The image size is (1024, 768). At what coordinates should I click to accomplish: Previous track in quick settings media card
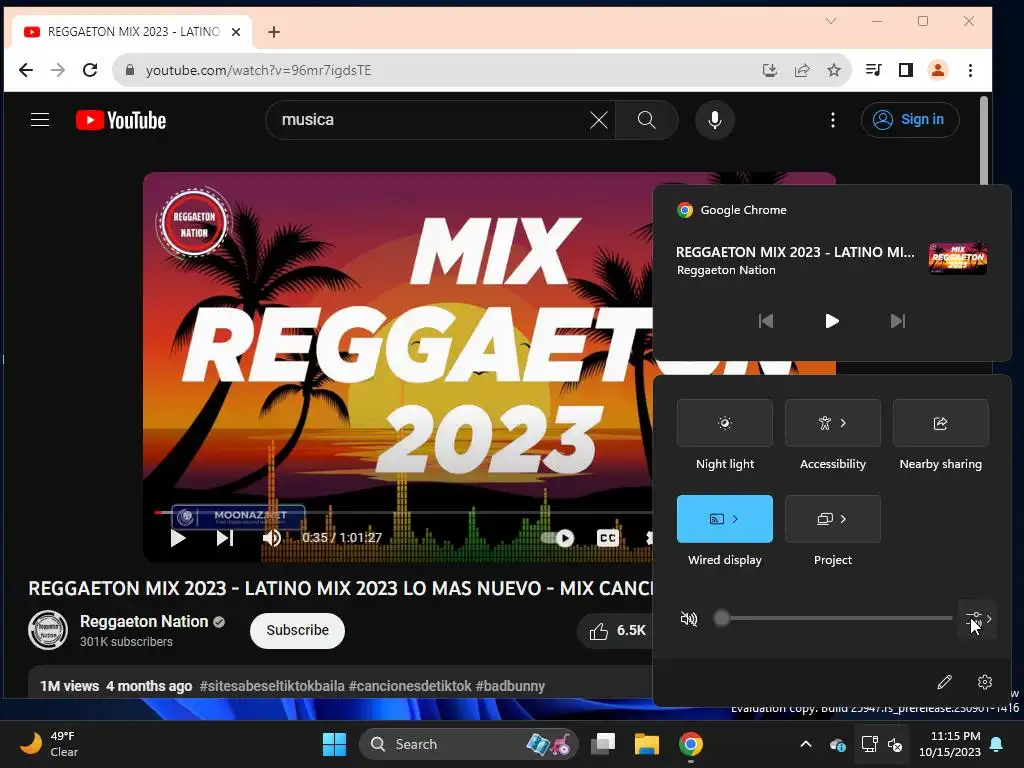point(765,321)
